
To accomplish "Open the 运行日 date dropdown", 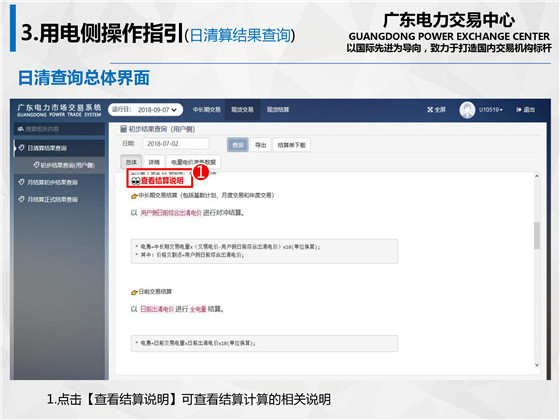I will tap(146, 110).
